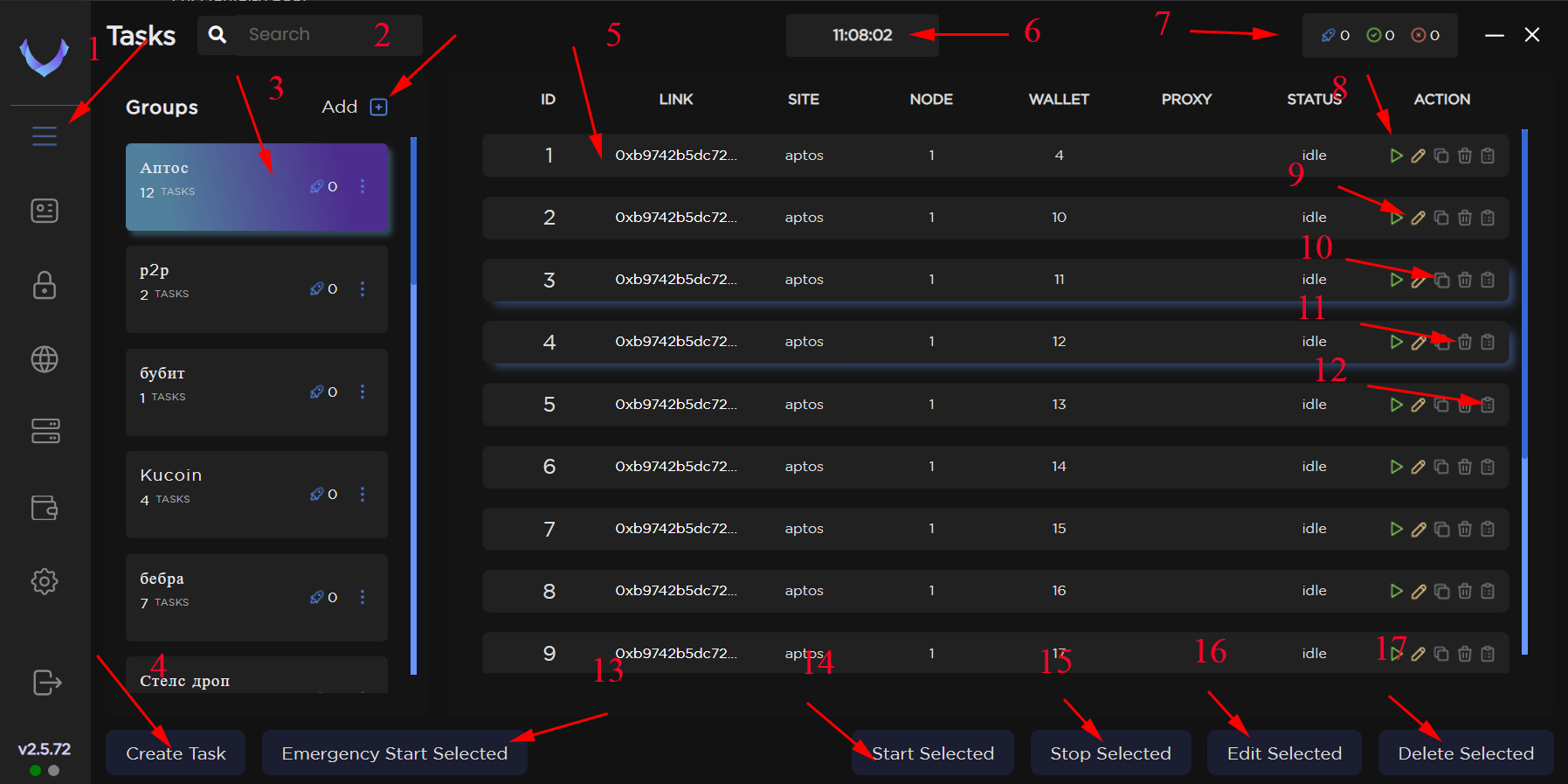Image resolution: width=1568 pixels, height=784 pixels.
Task: Open the wallet icon in sidebar
Action: [45, 508]
